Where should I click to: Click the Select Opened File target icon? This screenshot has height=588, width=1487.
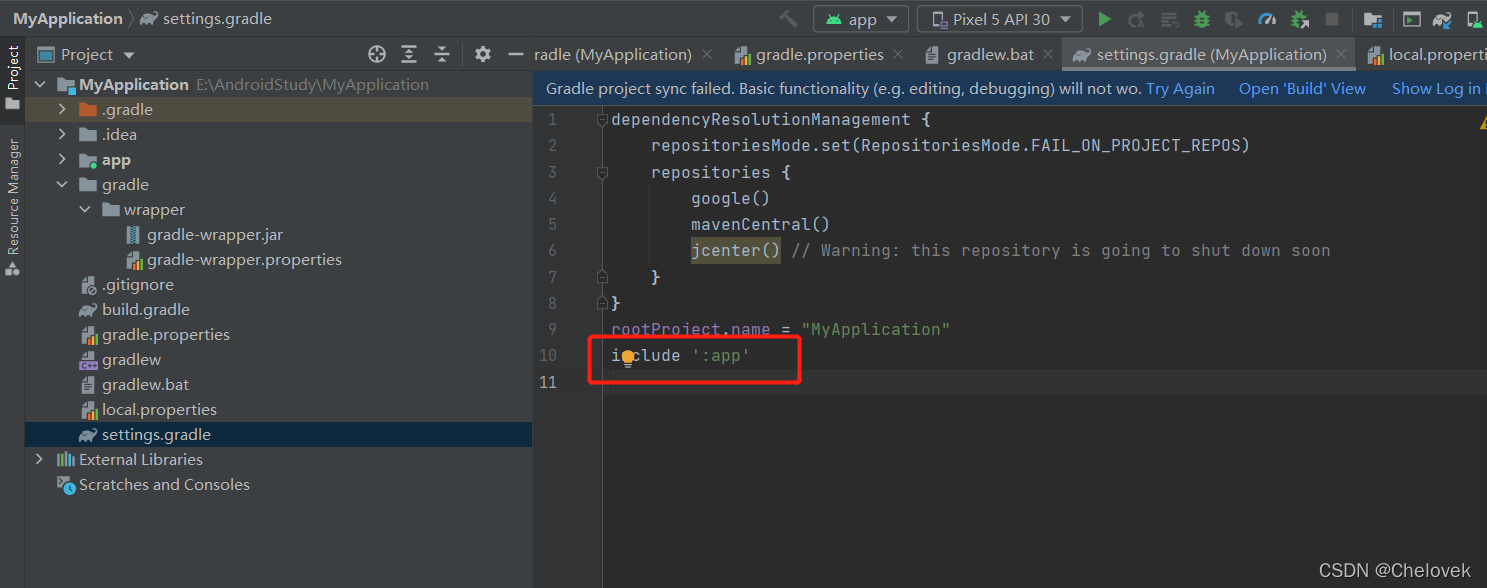tap(377, 54)
